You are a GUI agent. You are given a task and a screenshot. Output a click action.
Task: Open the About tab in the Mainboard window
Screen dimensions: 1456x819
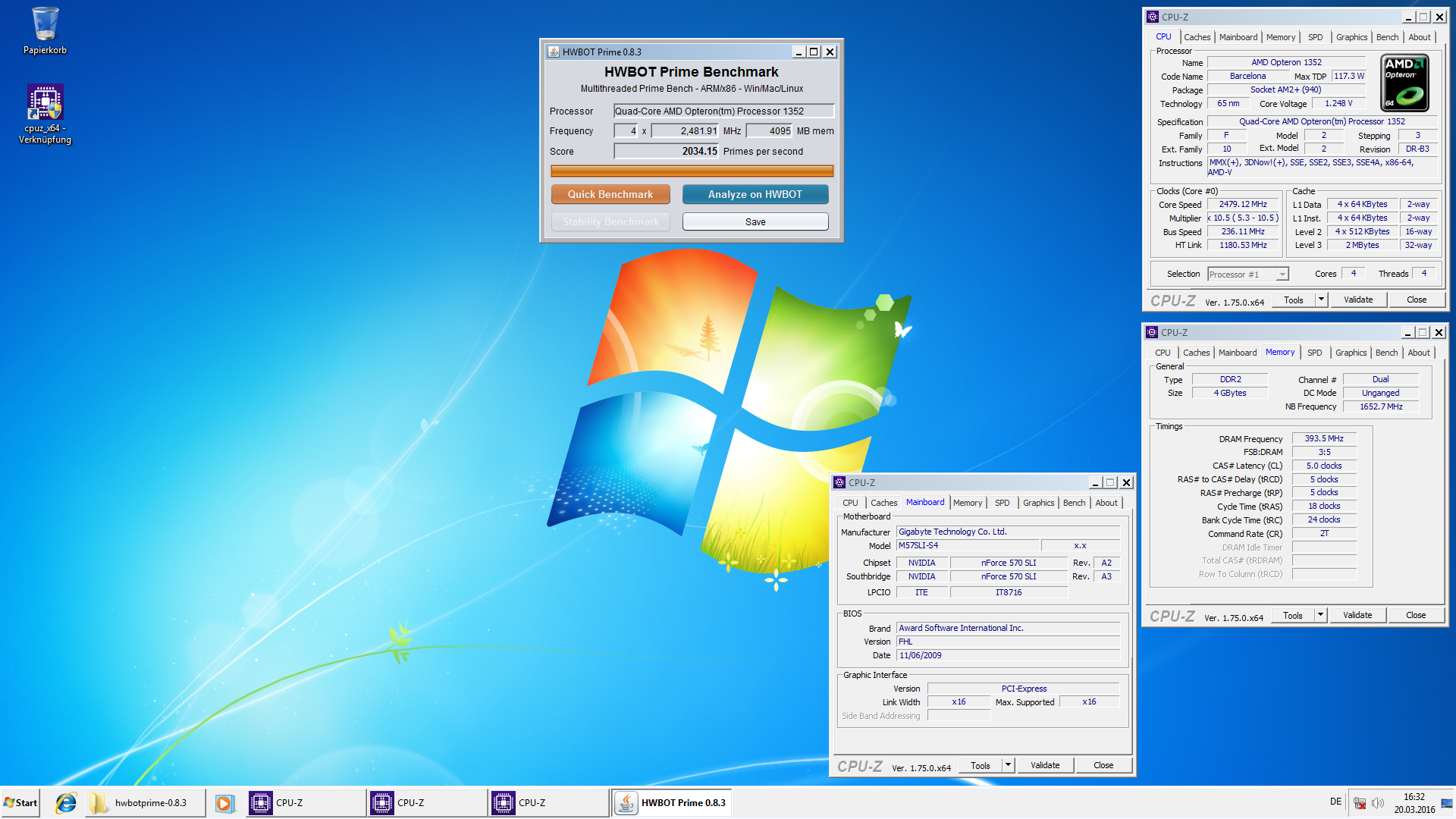tap(1106, 503)
